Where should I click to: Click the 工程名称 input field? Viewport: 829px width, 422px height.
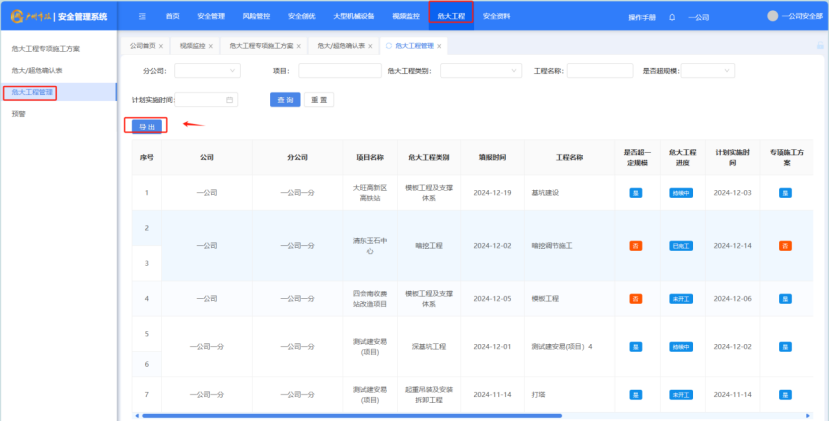click(x=600, y=71)
